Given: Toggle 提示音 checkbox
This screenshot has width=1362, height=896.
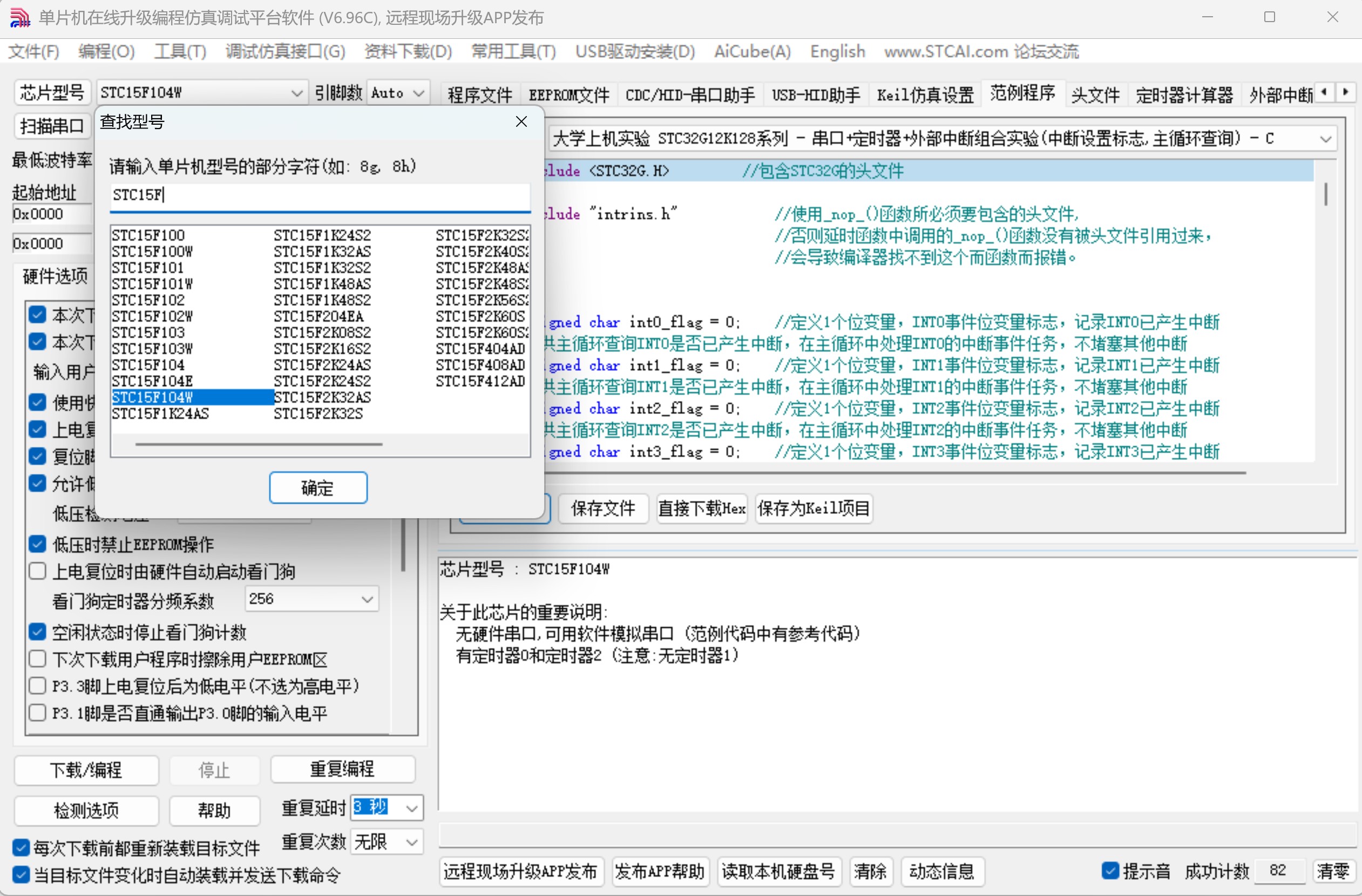Looking at the screenshot, I should (1110, 870).
